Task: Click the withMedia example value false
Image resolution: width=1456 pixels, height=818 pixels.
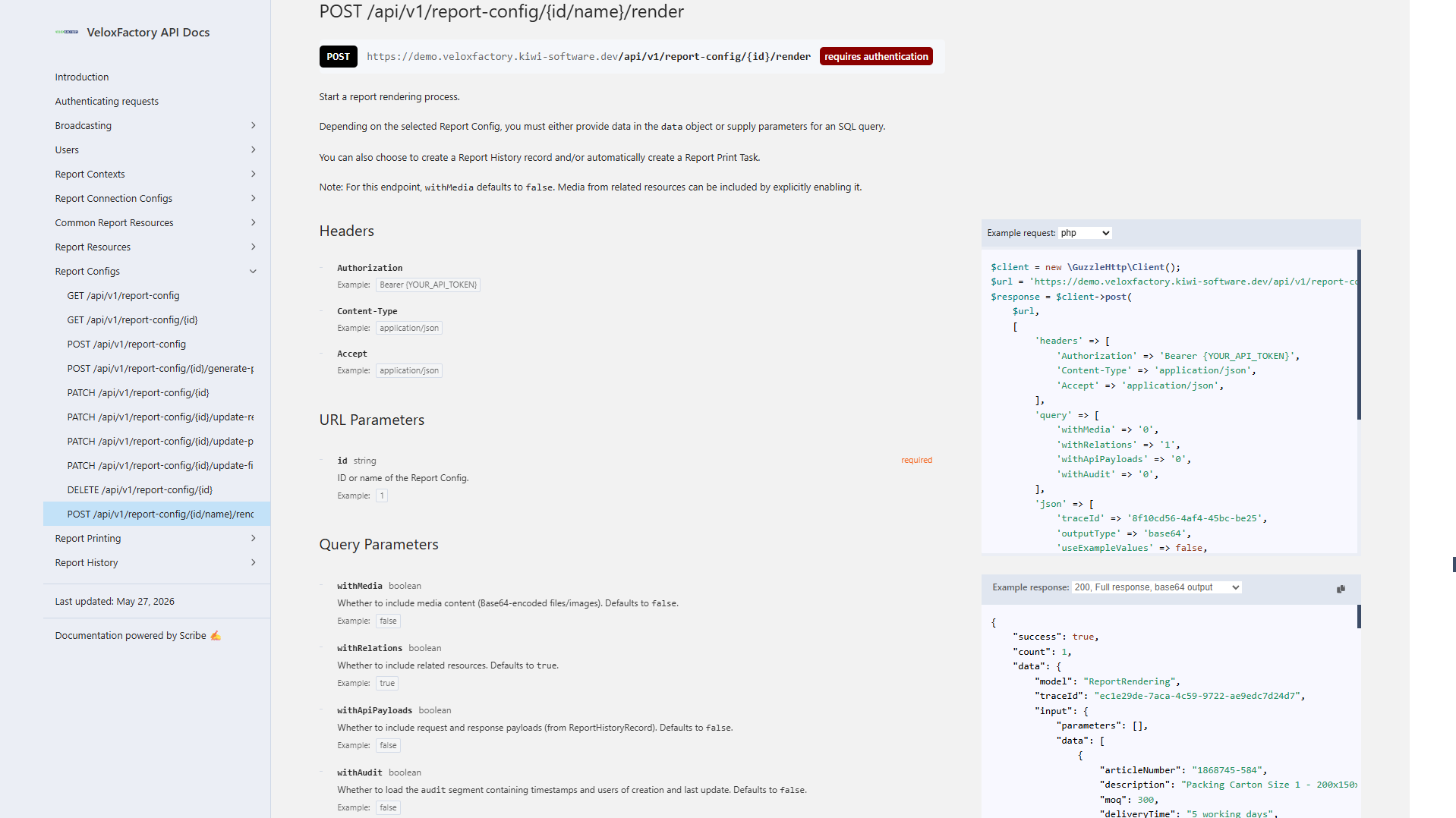Action: coord(388,621)
